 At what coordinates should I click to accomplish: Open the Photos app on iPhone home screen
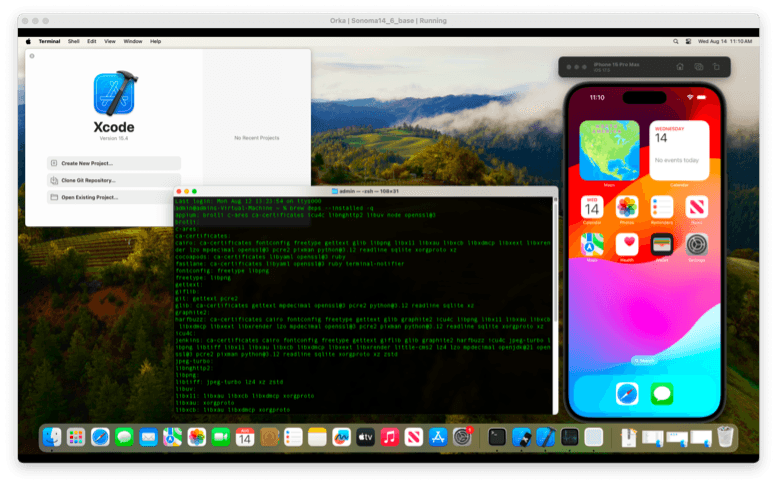pyautogui.click(x=627, y=207)
